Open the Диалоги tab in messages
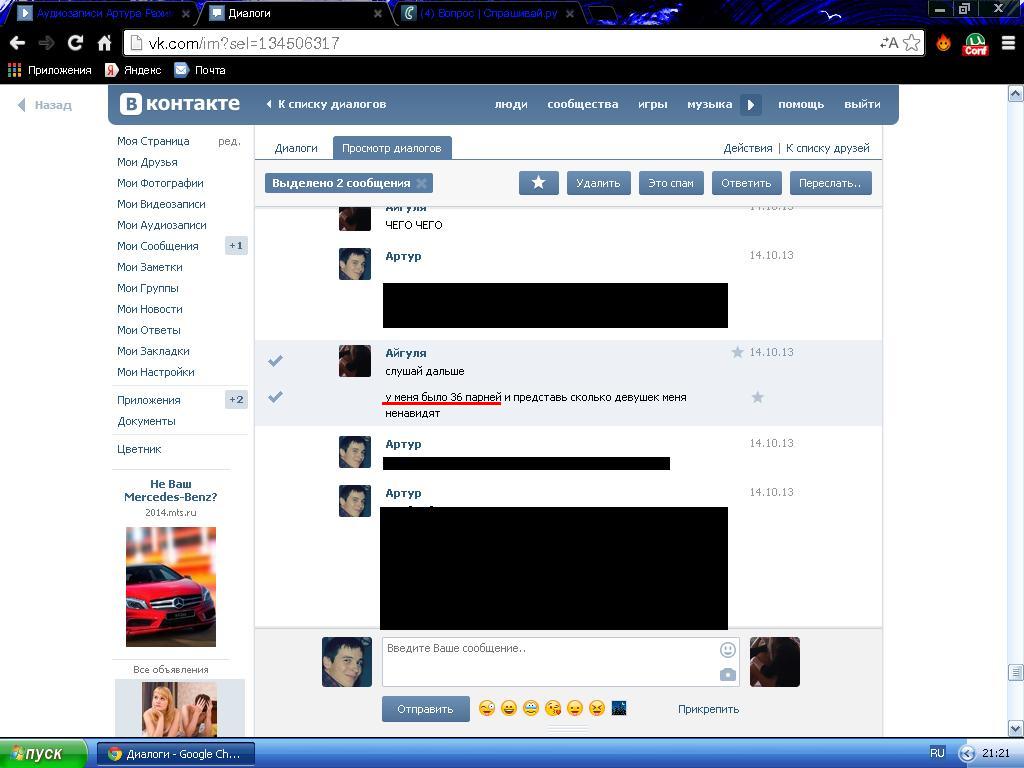 click(296, 148)
